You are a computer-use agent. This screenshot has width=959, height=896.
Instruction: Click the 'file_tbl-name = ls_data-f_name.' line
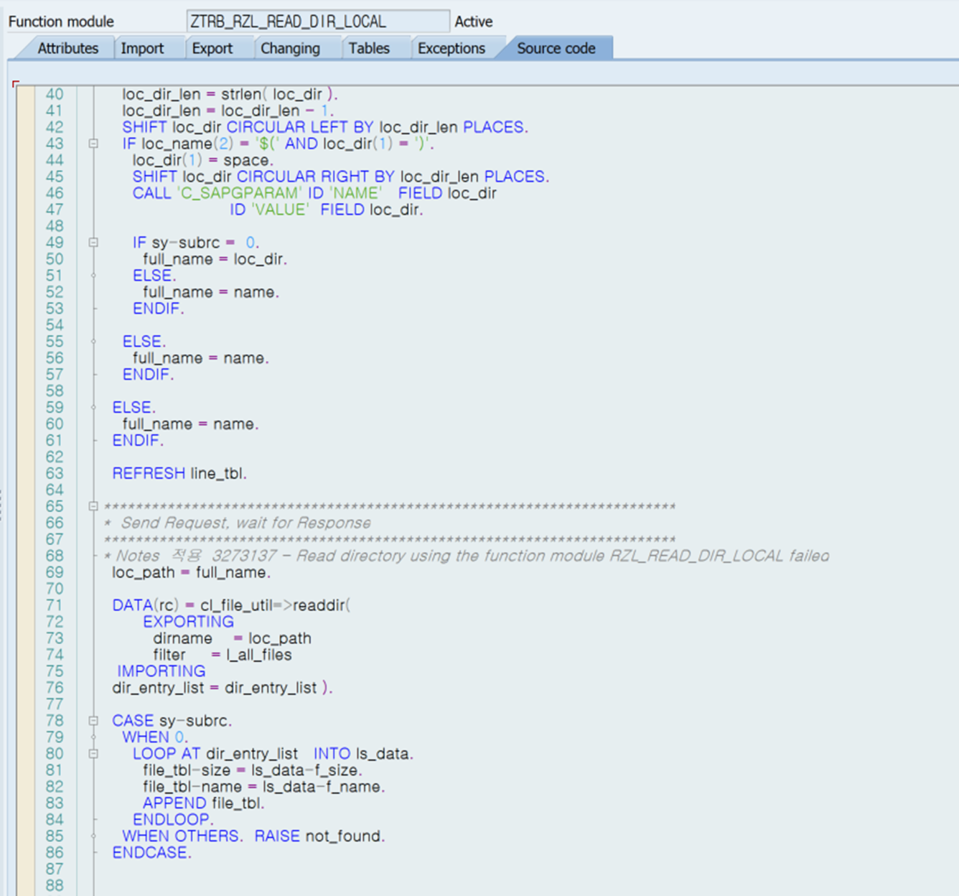(264, 787)
